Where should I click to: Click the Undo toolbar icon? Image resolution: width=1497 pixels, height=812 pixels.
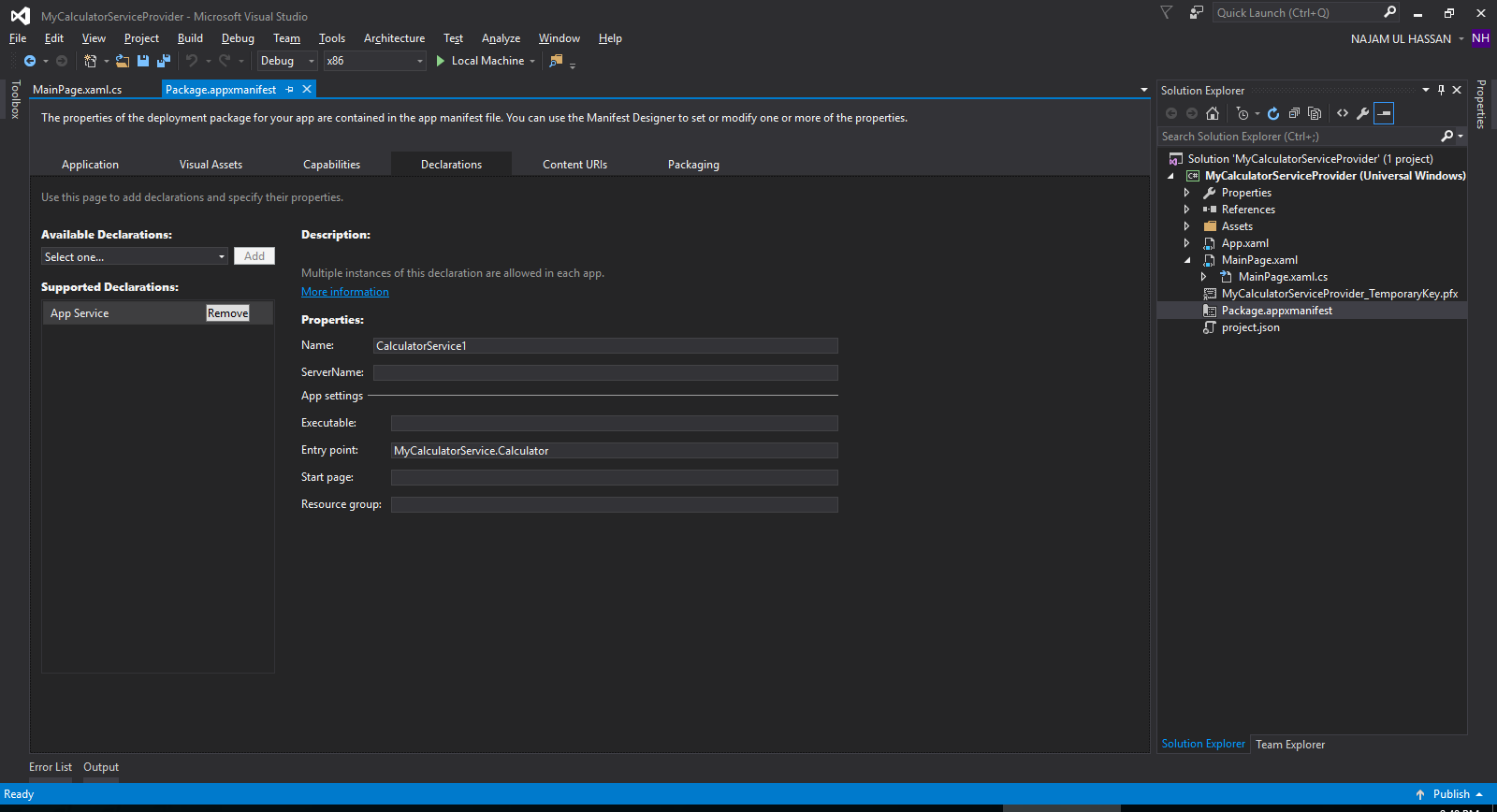pyautogui.click(x=192, y=61)
